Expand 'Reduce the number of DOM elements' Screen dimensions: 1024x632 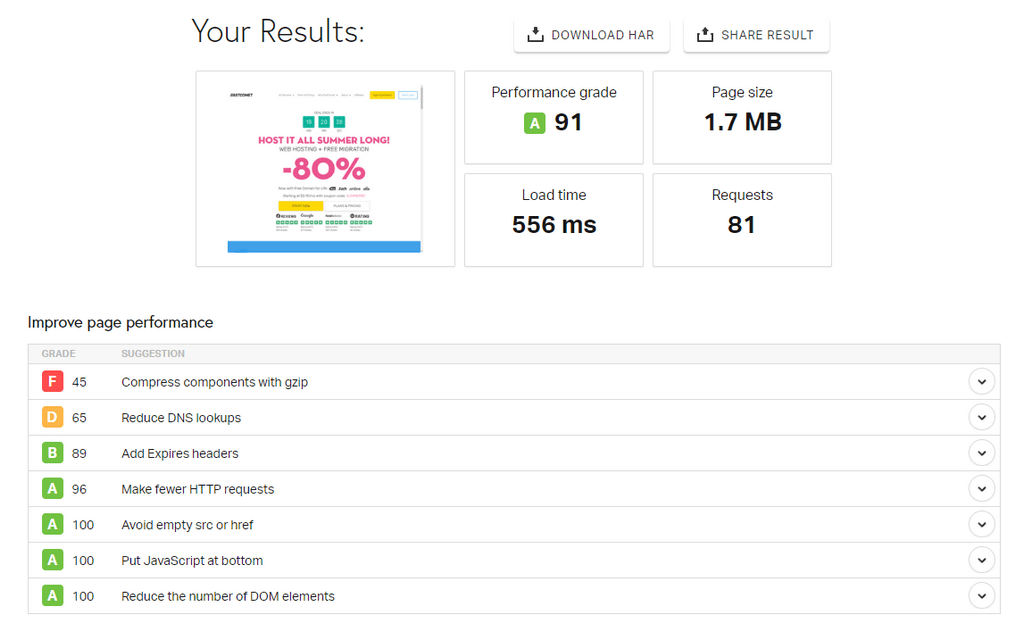coord(981,596)
